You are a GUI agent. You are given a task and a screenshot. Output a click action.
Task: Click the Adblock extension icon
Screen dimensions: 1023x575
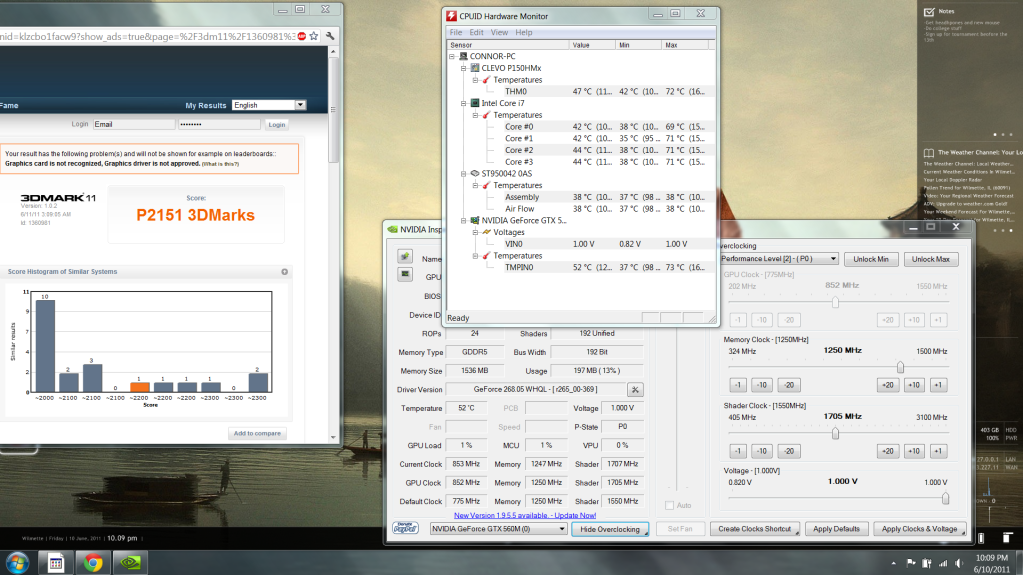pyautogui.click(x=302, y=37)
